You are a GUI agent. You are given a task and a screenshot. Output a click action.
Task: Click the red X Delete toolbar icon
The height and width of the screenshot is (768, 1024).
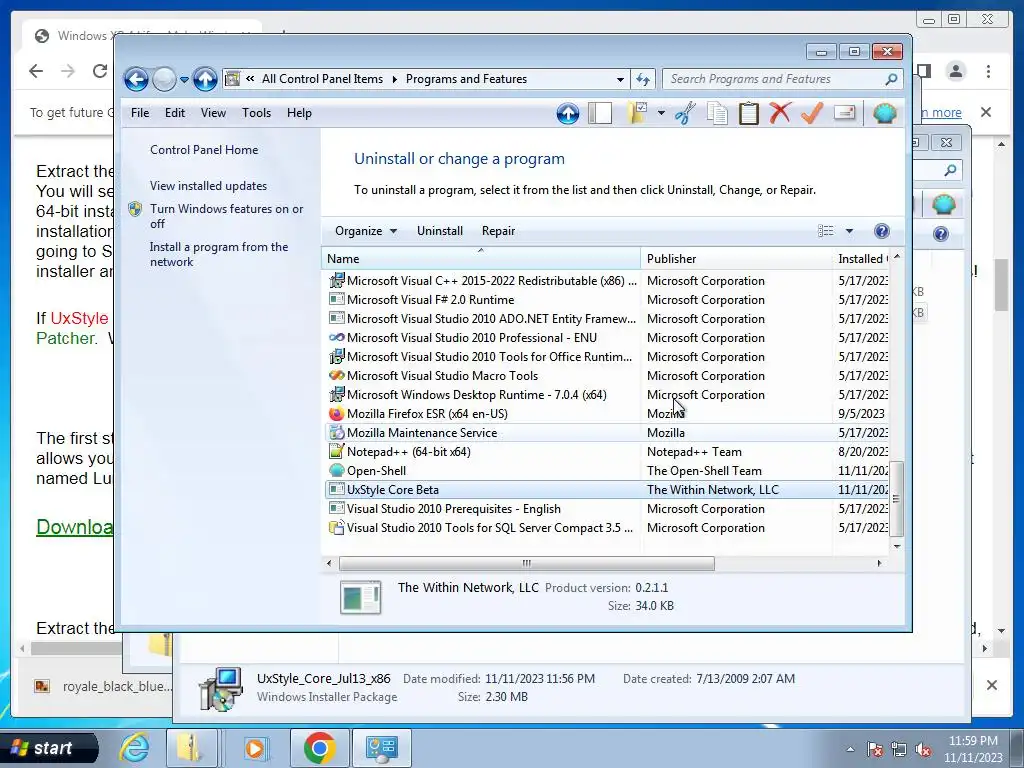pyautogui.click(x=780, y=113)
